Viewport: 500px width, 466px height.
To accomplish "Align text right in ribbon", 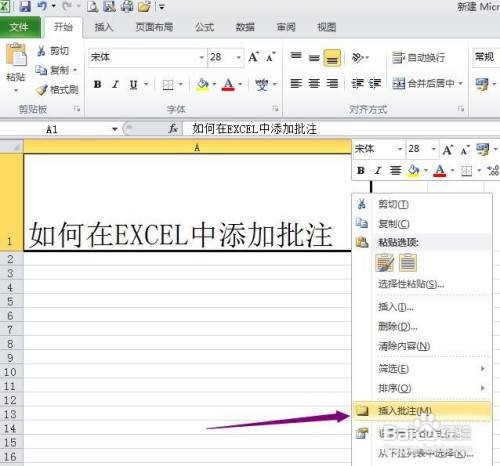I will (x=332, y=83).
